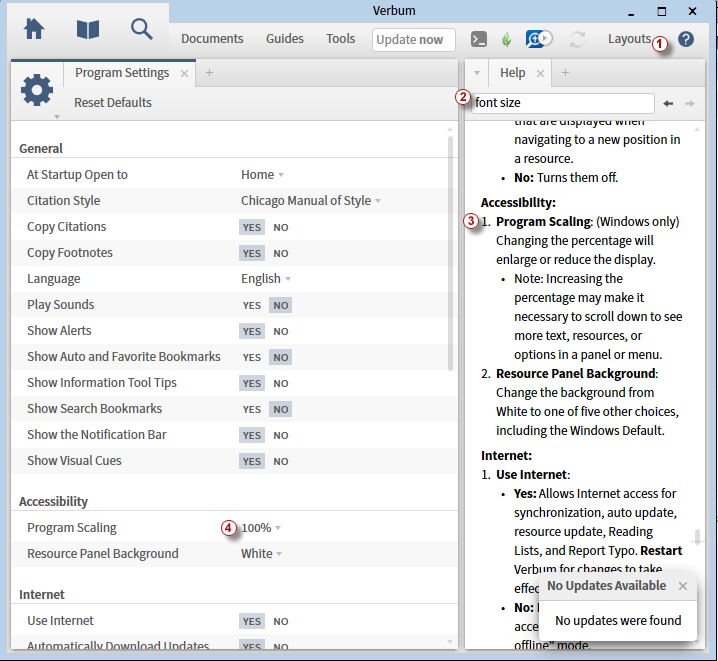The width and height of the screenshot is (718, 661).
Task: Click the Update now command box
Action: [x=414, y=40]
